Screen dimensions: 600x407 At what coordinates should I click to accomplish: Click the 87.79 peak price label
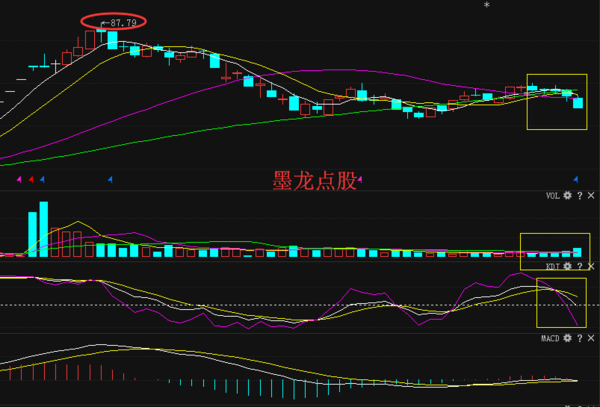click(x=118, y=21)
